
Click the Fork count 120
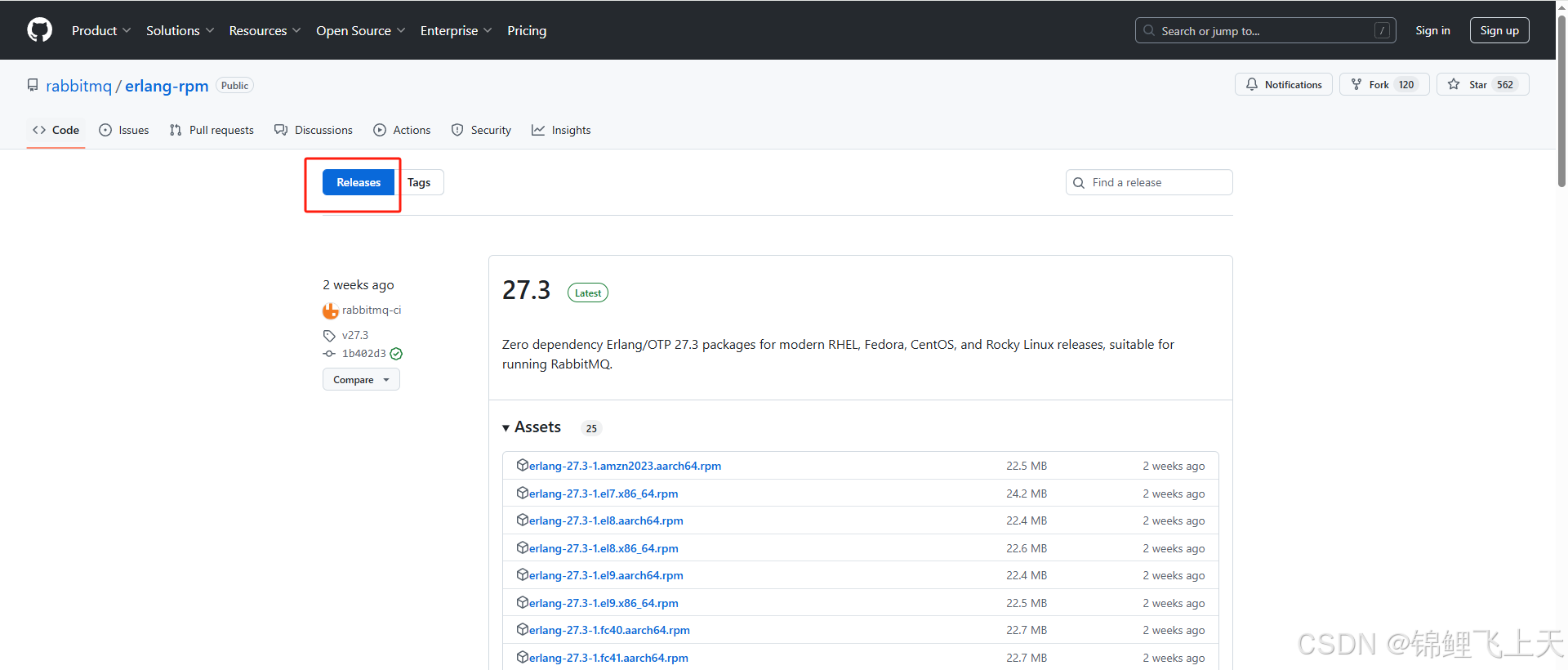1406,84
